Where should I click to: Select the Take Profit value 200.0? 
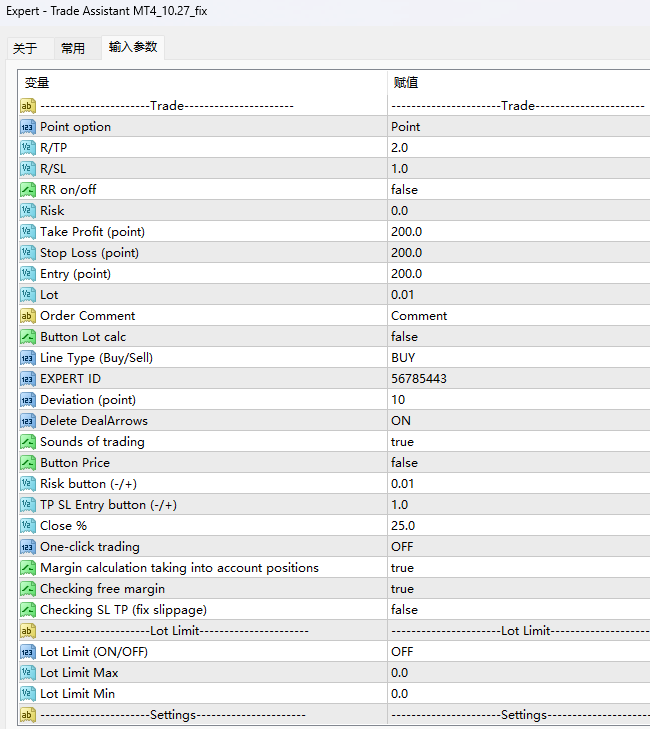[x=407, y=232]
